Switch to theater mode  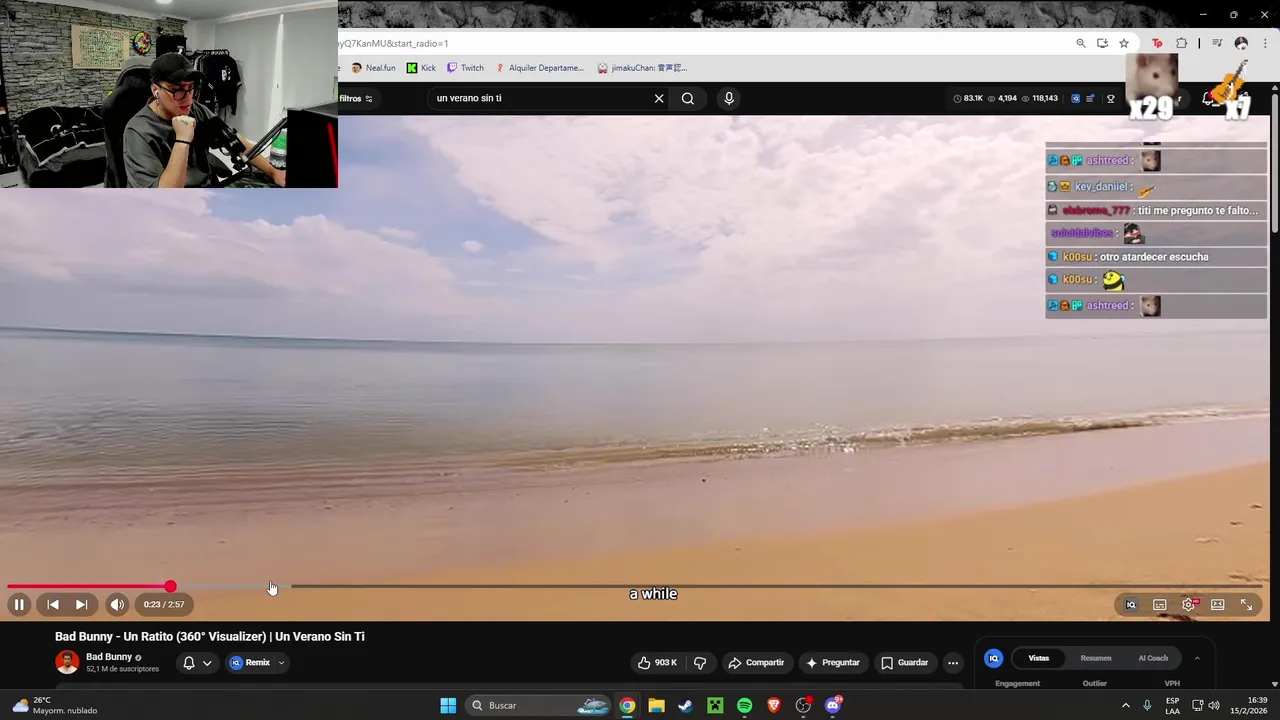pos(1218,605)
